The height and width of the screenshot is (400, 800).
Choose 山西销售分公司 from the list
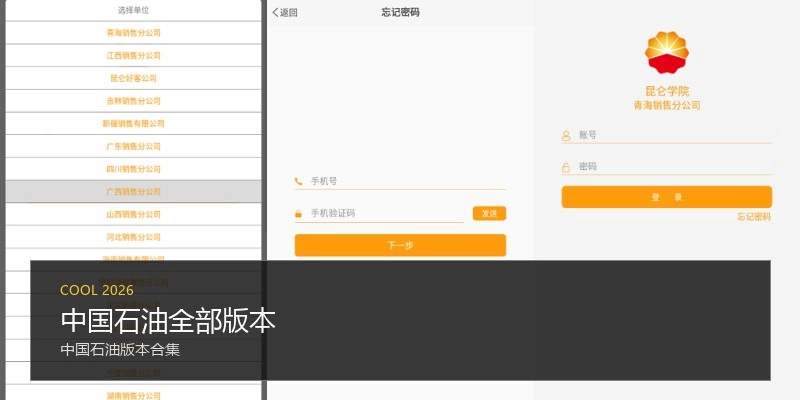pyautogui.click(x=133, y=214)
